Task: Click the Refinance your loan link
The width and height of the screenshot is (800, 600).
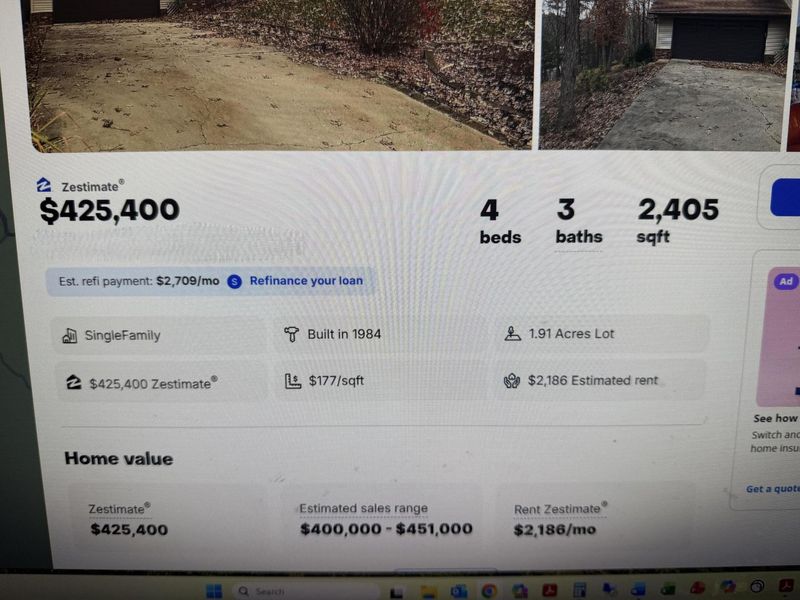Action: click(306, 281)
